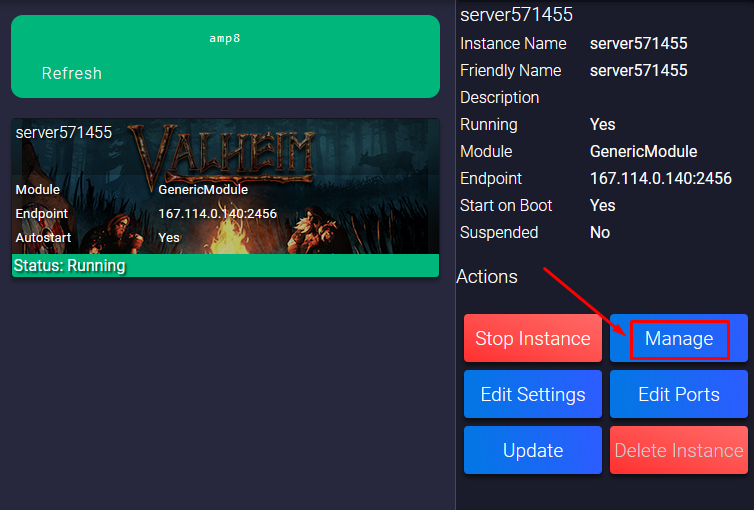Open Edit Settings for the instance

[x=533, y=394]
